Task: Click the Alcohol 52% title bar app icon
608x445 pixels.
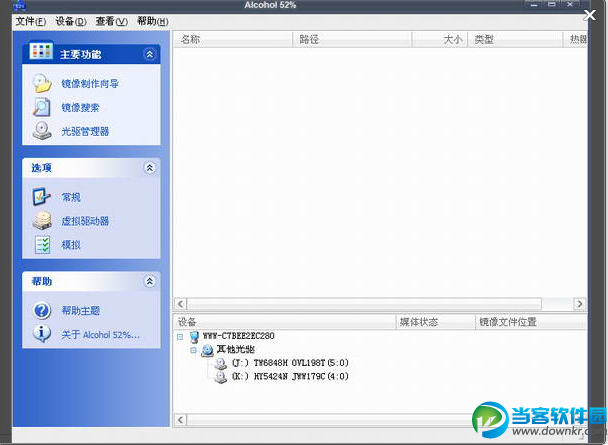Action: pos(20,5)
